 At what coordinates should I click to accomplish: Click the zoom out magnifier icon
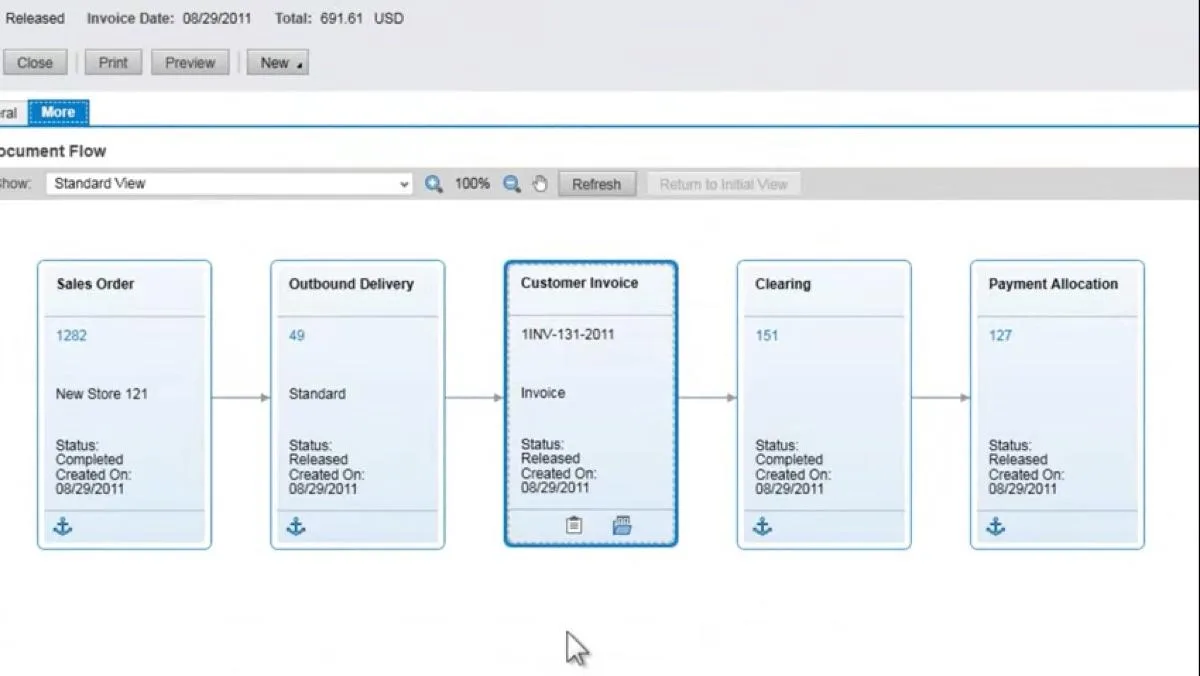(512, 184)
